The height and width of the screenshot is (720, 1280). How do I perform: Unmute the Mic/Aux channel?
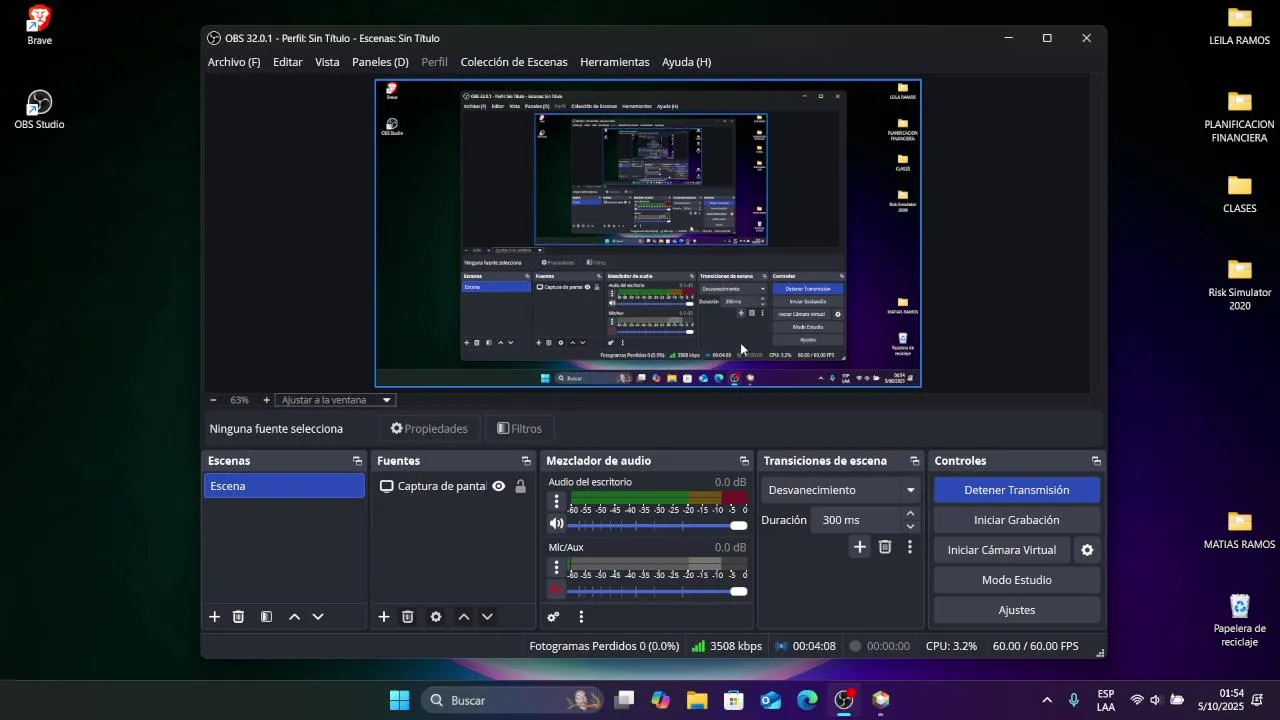(x=557, y=590)
